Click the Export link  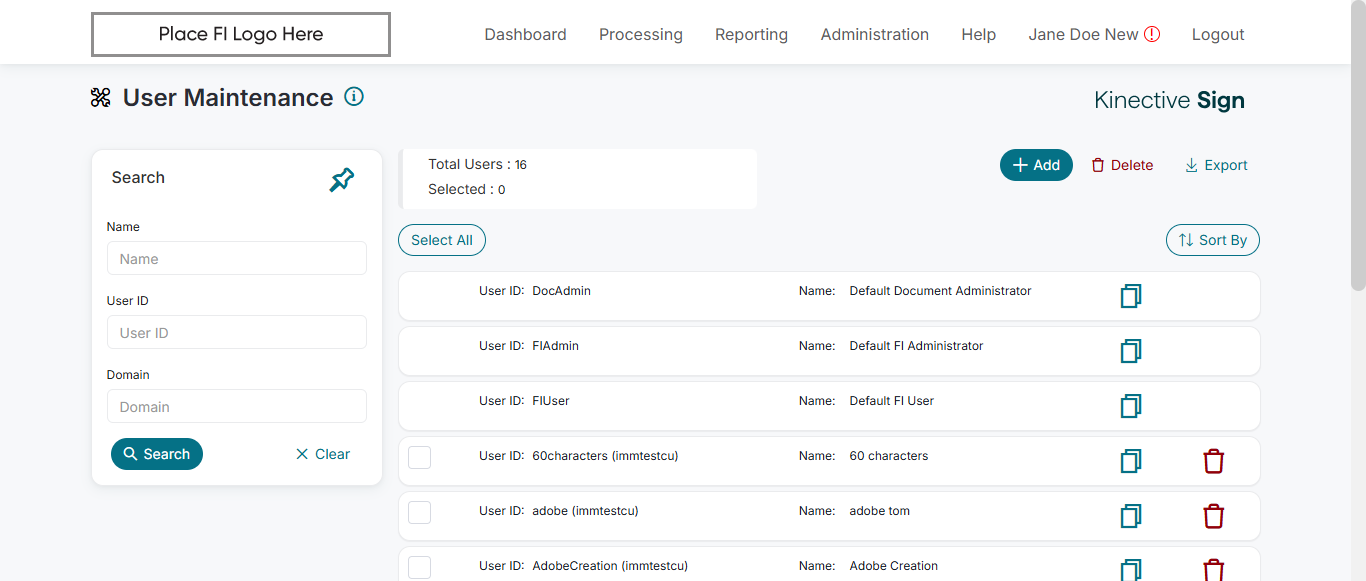[1216, 165]
